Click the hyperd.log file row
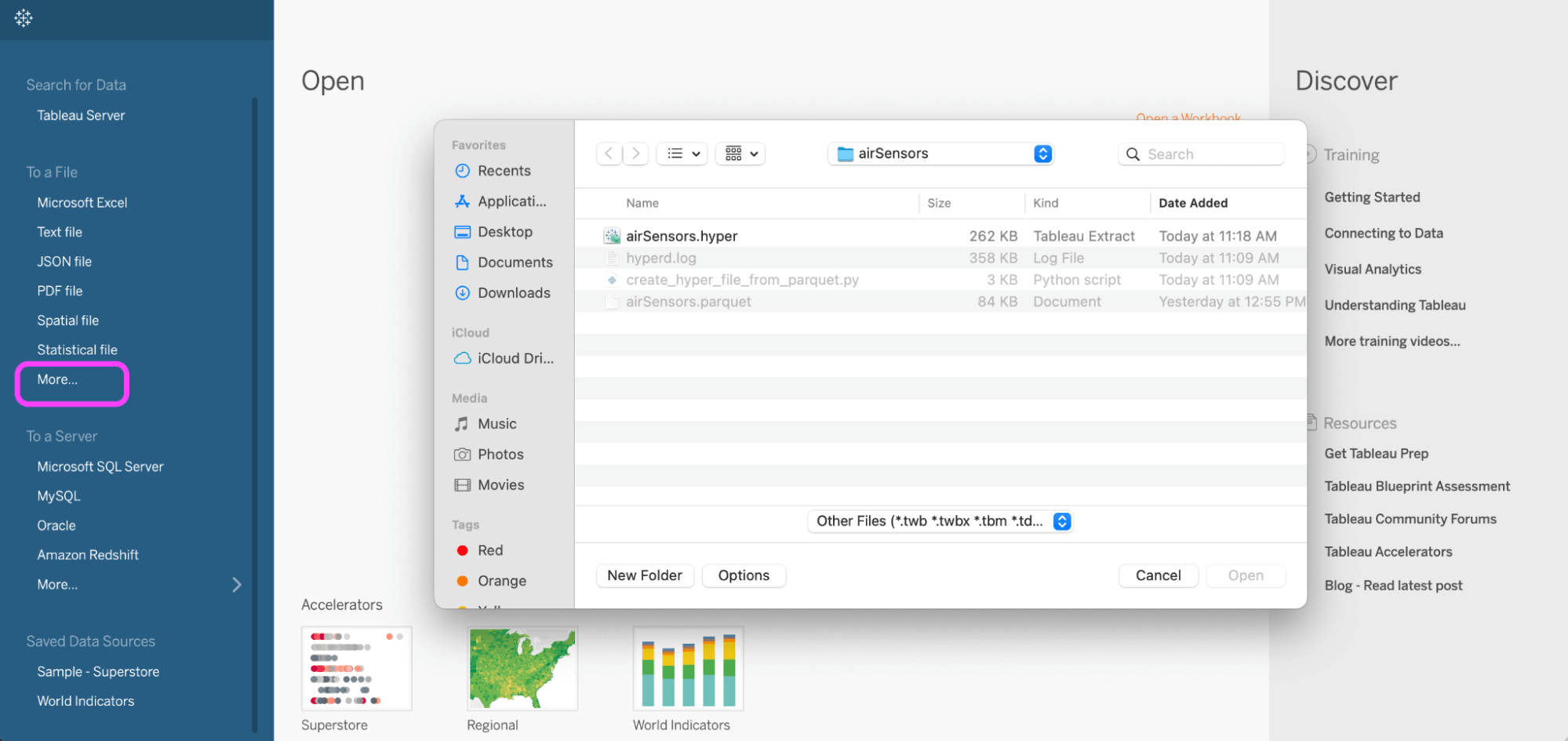The width and height of the screenshot is (1568, 741). pos(940,258)
